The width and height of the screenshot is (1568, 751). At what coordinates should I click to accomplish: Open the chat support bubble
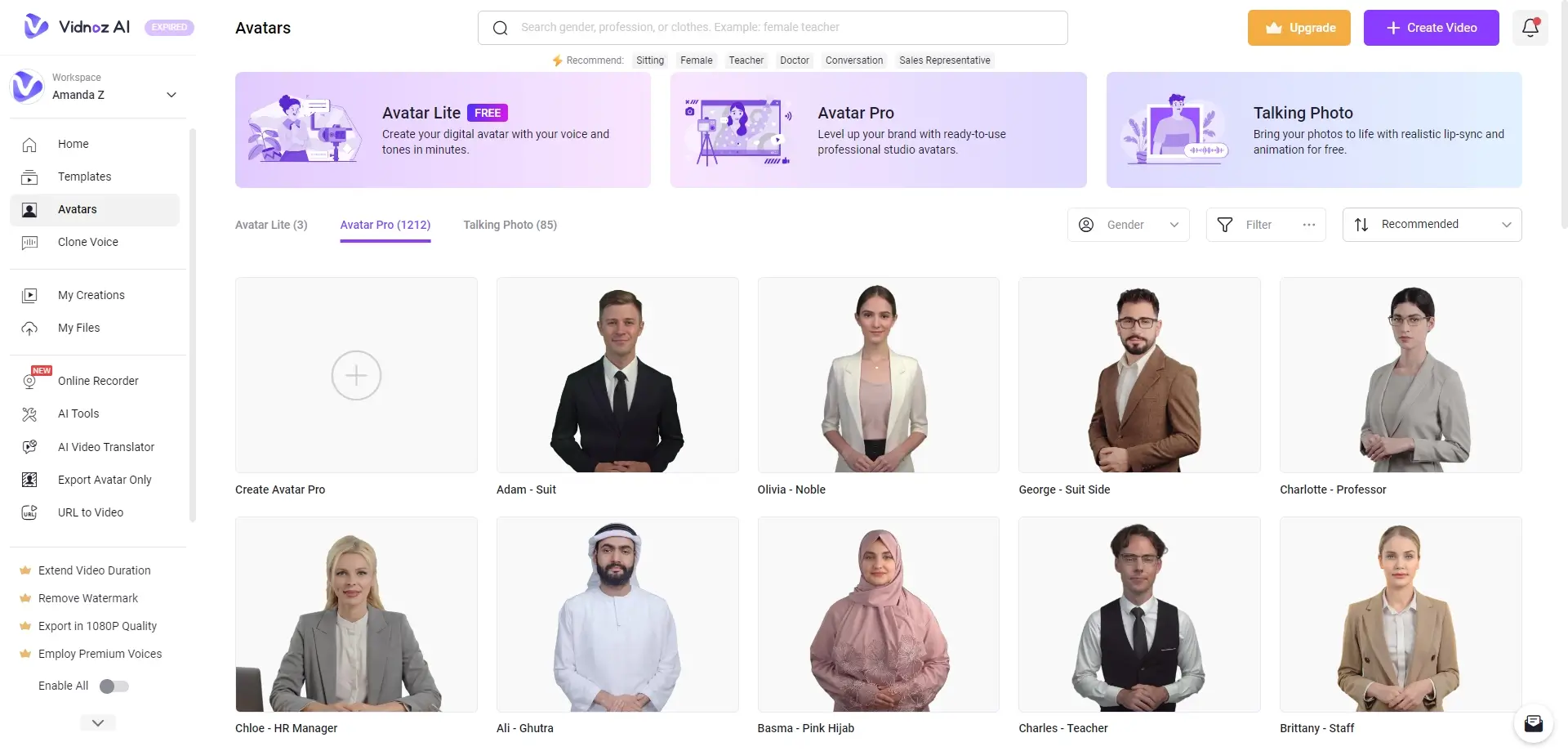coord(1534,723)
